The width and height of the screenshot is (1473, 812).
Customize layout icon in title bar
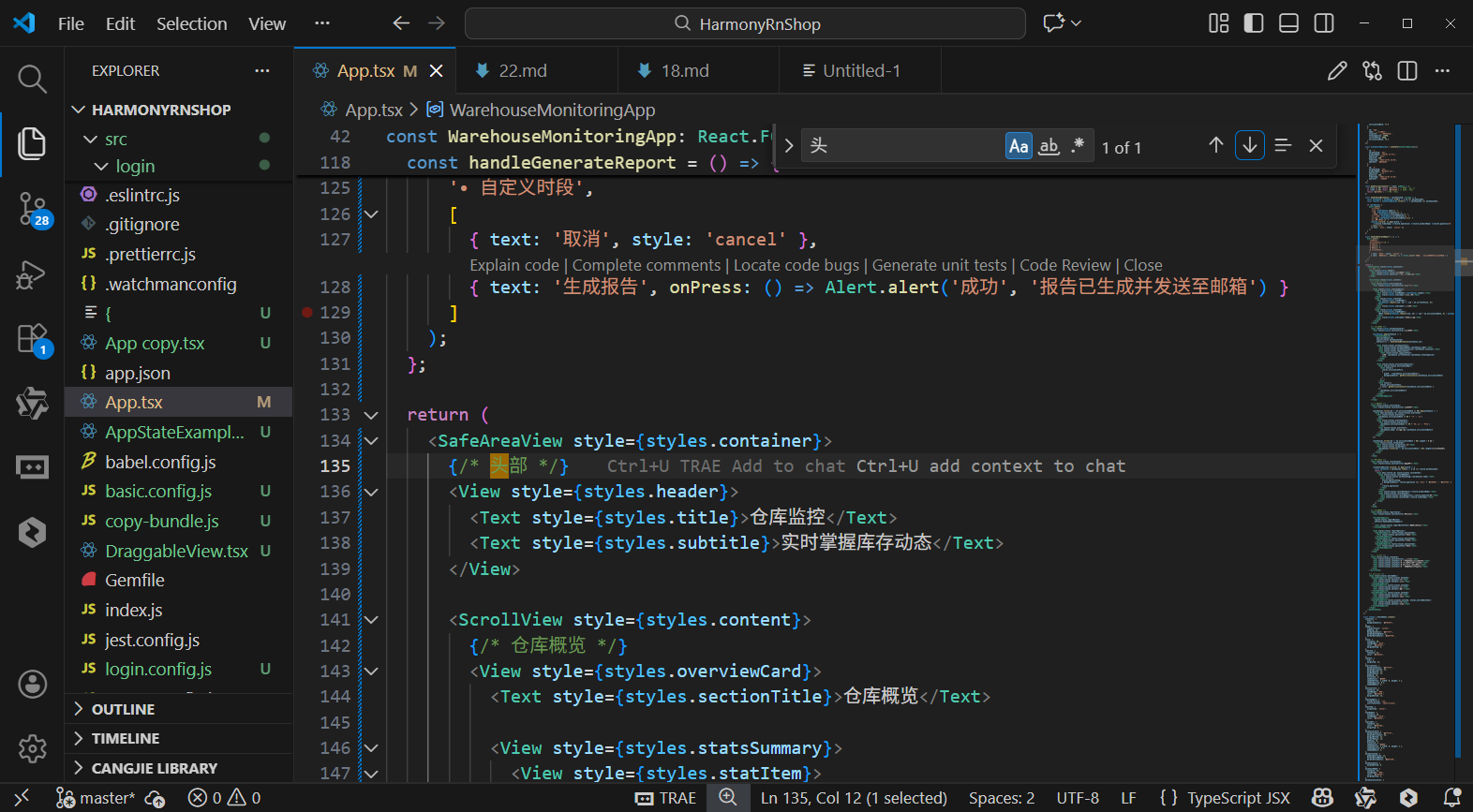pos(1218,23)
